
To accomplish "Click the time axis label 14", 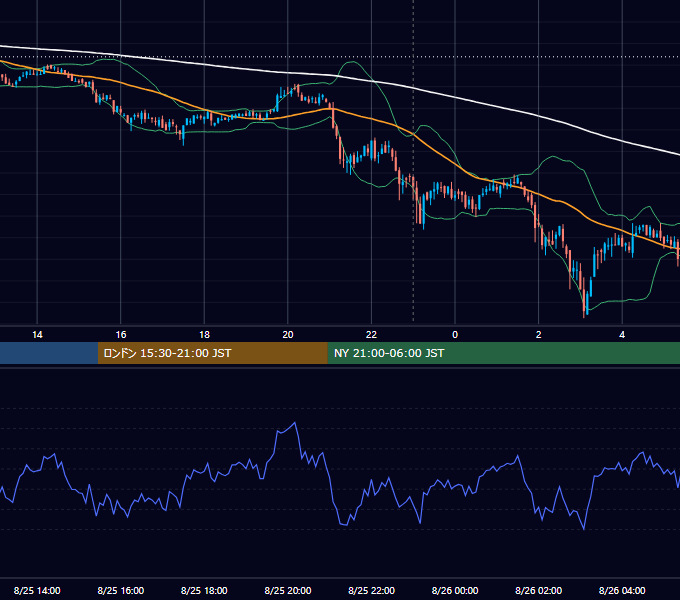I will (x=37, y=335).
